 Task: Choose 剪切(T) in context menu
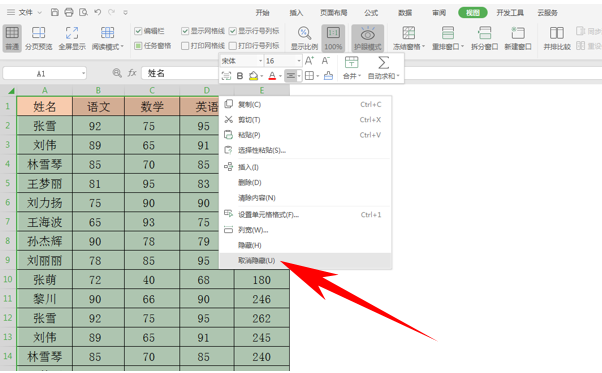305,120
